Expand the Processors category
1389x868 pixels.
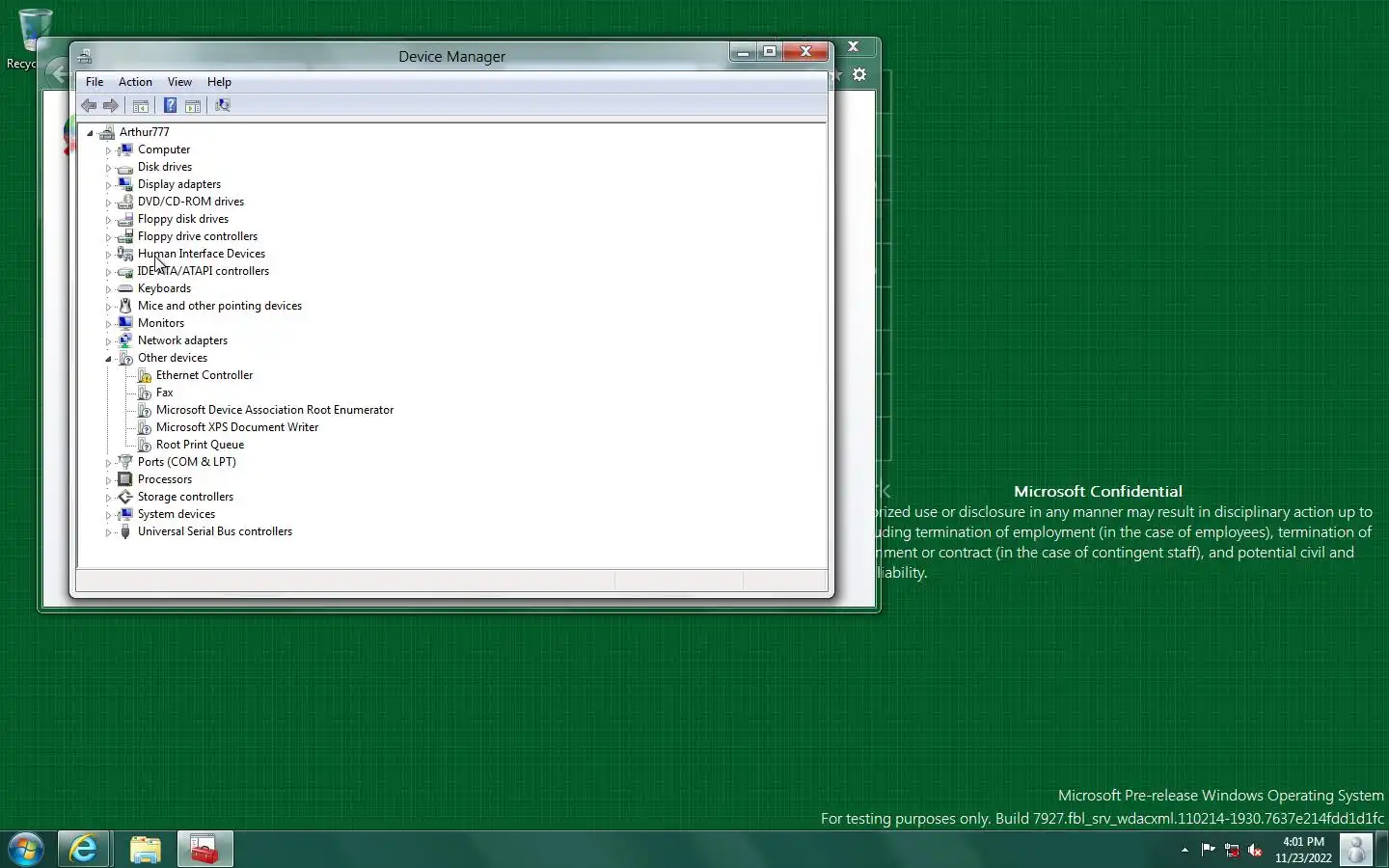pyautogui.click(x=108, y=480)
